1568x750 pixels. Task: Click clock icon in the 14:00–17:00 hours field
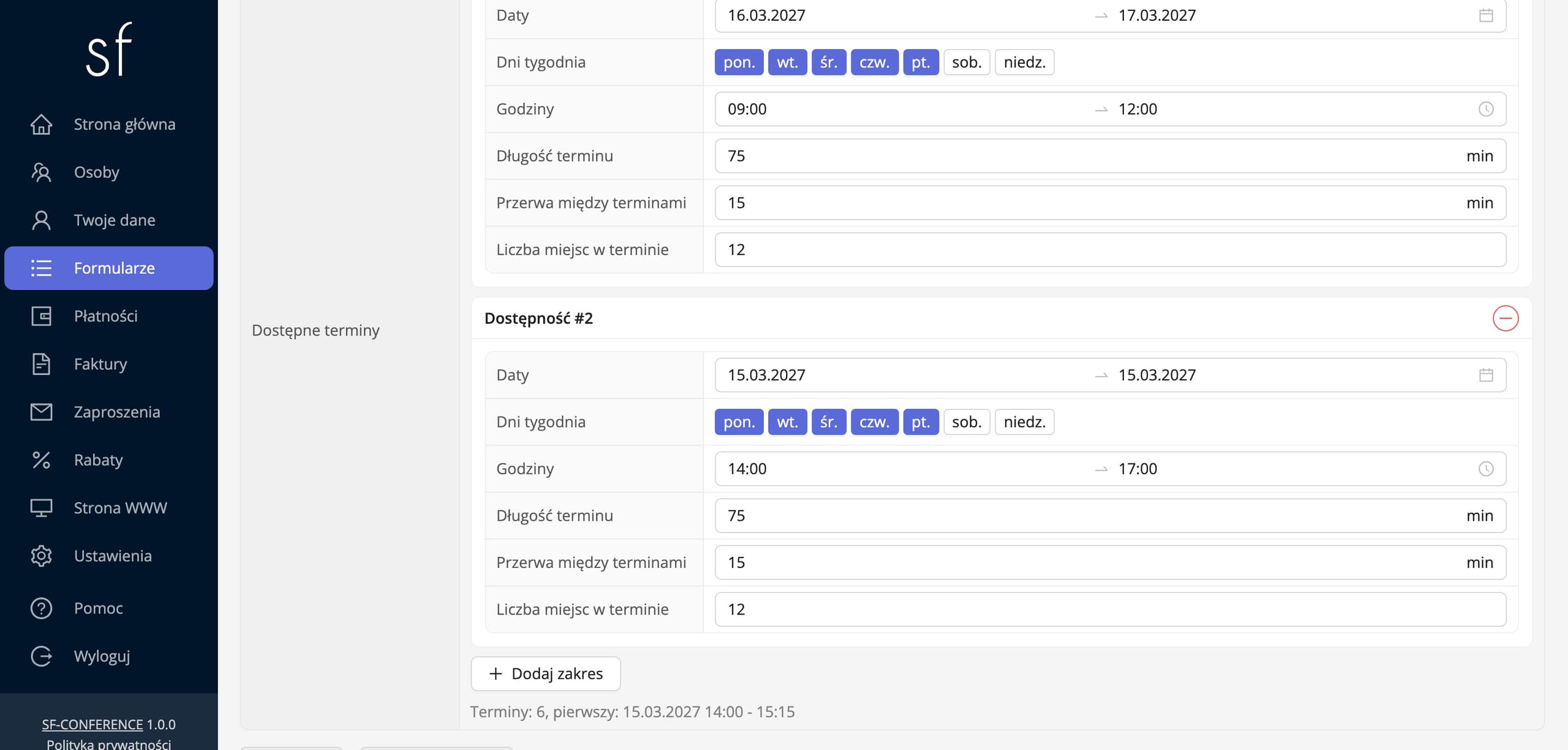click(1486, 469)
